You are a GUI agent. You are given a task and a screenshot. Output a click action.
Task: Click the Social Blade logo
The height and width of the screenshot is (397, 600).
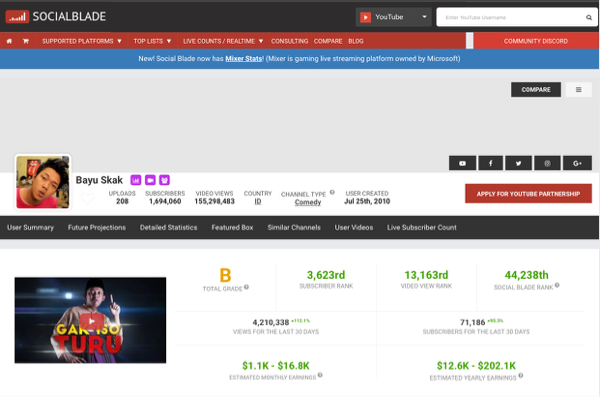[55, 16]
